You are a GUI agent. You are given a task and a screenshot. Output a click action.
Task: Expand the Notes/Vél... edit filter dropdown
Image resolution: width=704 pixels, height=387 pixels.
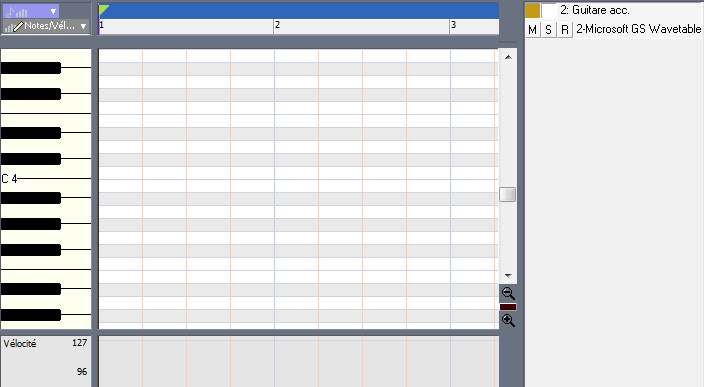pyautogui.click(x=83, y=26)
